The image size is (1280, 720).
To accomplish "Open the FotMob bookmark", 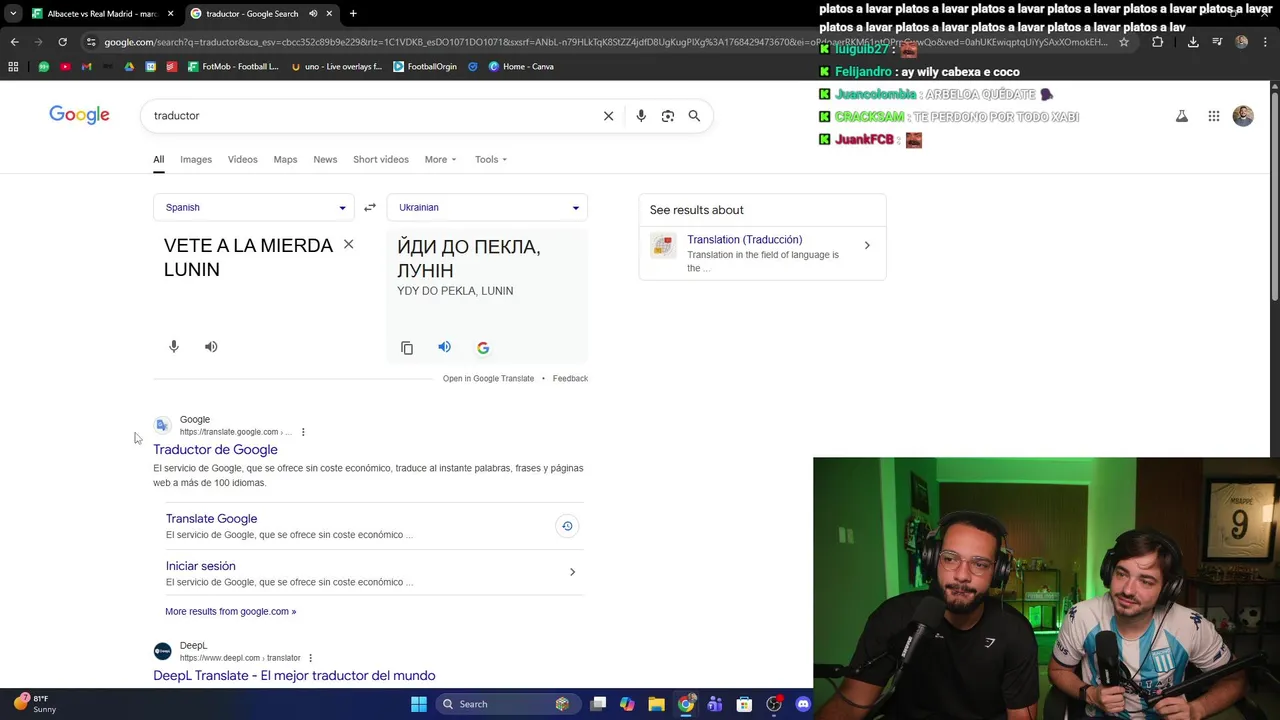I will tap(232, 67).
